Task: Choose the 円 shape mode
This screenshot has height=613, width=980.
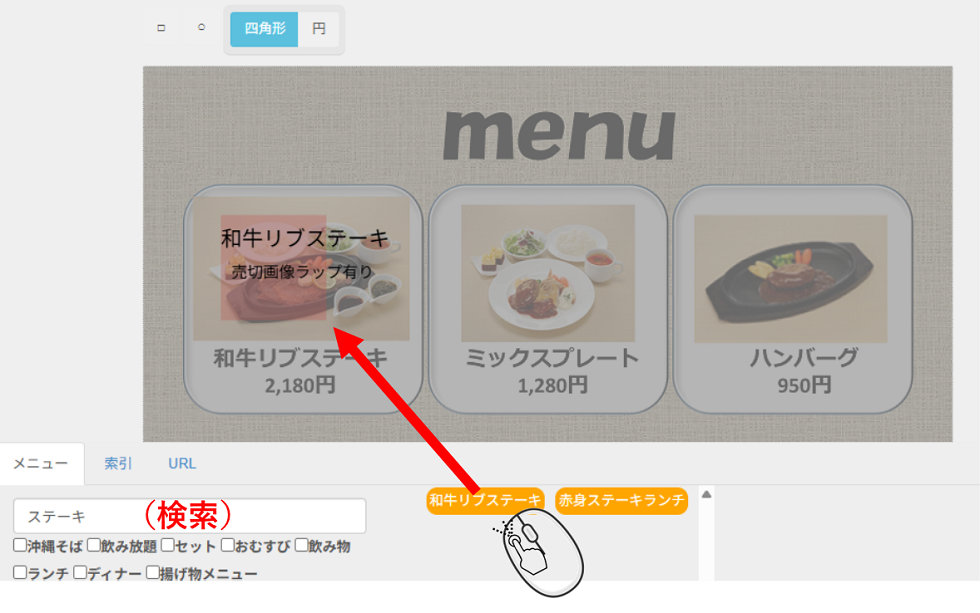Action: [x=319, y=29]
